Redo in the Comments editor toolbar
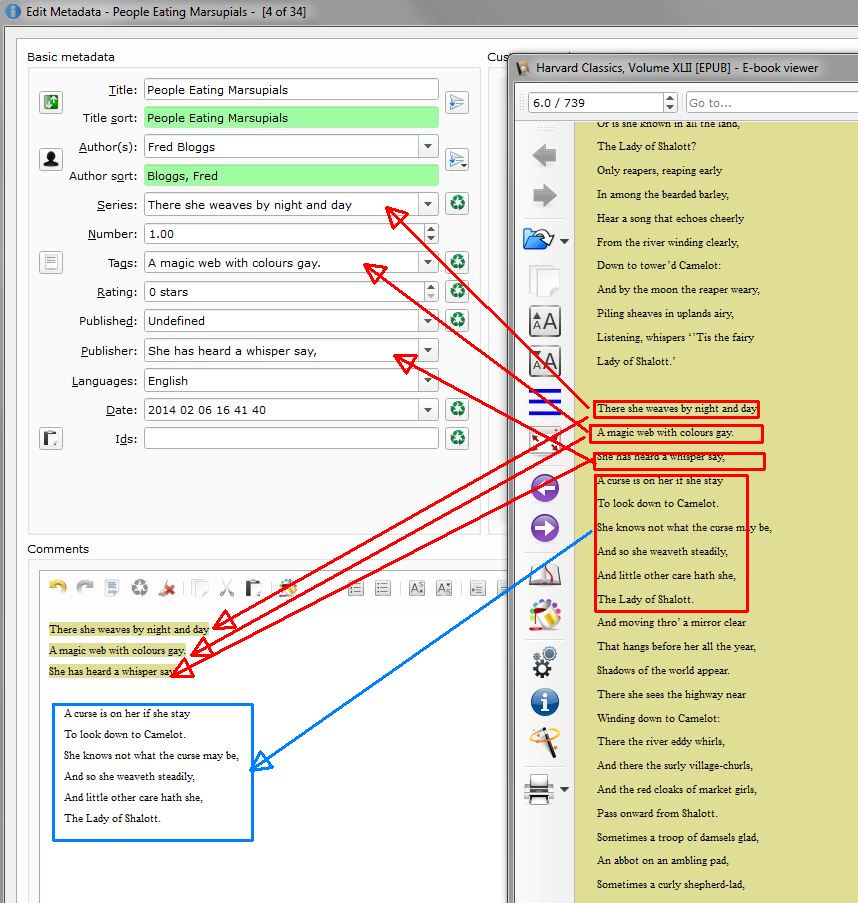Image resolution: width=858 pixels, height=903 pixels. [x=85, y=587]
